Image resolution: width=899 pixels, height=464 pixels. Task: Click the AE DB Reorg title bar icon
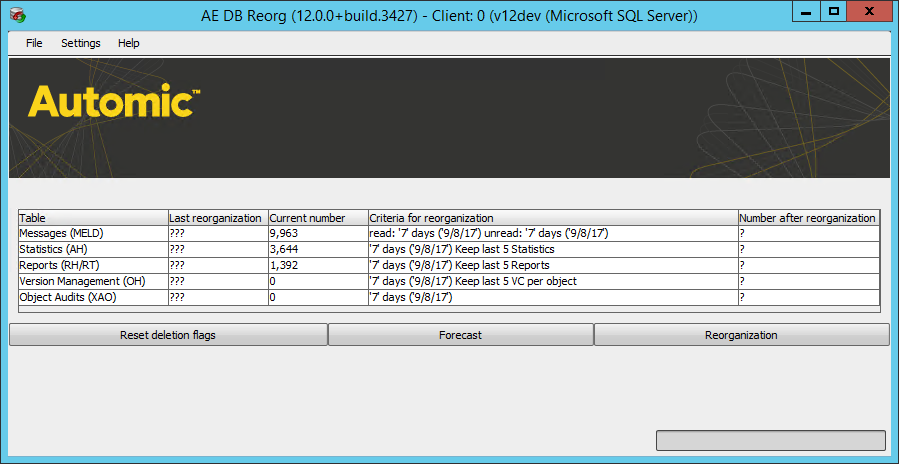click(19, 15)
